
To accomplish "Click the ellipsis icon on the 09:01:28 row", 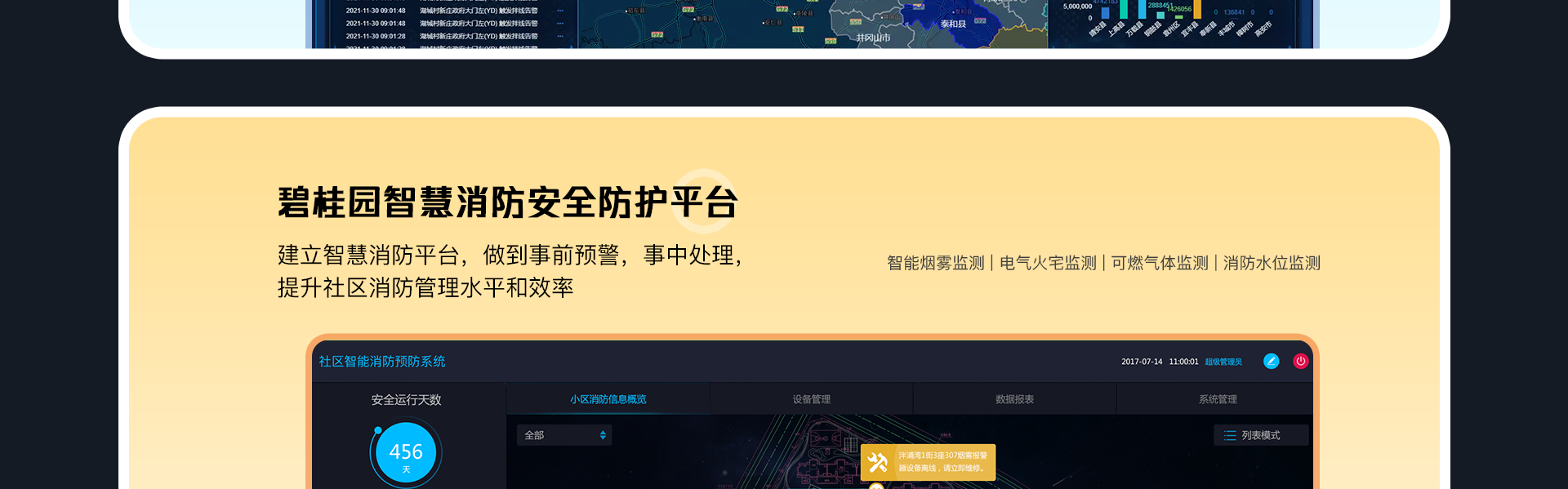I will point(559,36).
